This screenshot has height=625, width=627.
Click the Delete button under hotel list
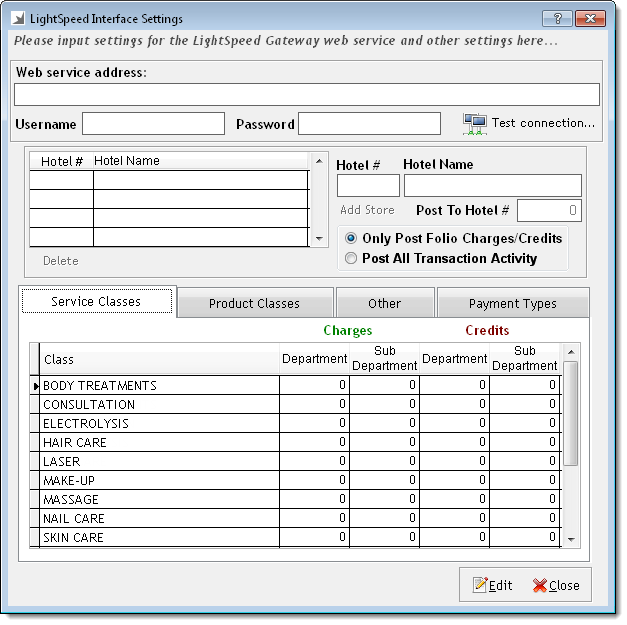(x=60, y=261)
